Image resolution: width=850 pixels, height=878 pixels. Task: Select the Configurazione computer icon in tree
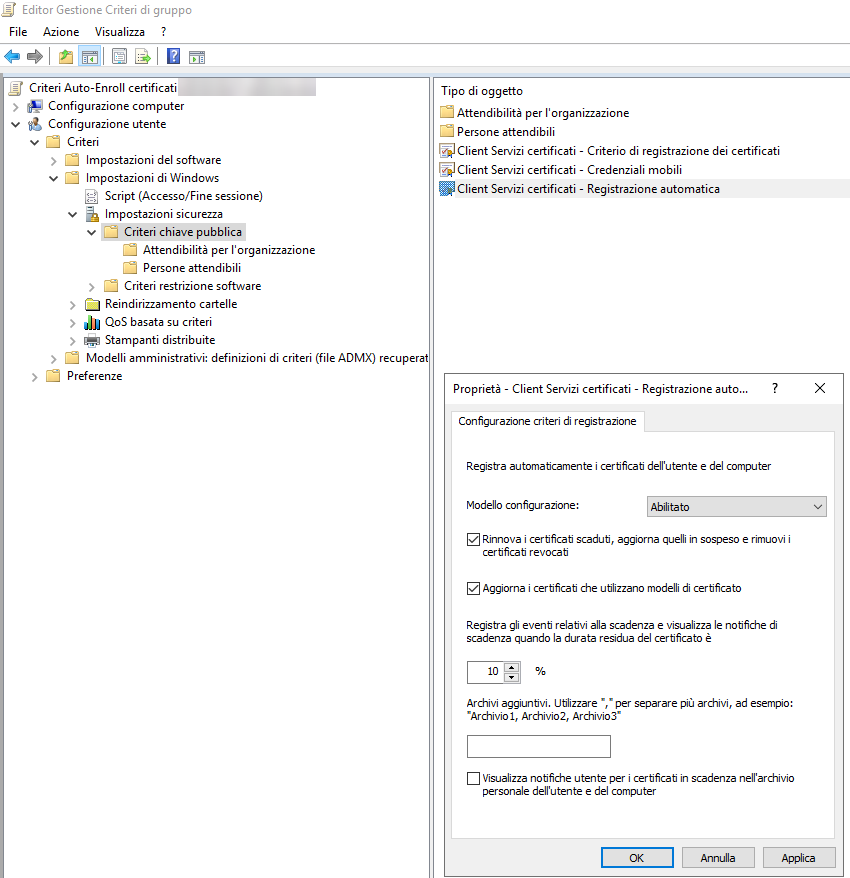(x=35, y=106)
